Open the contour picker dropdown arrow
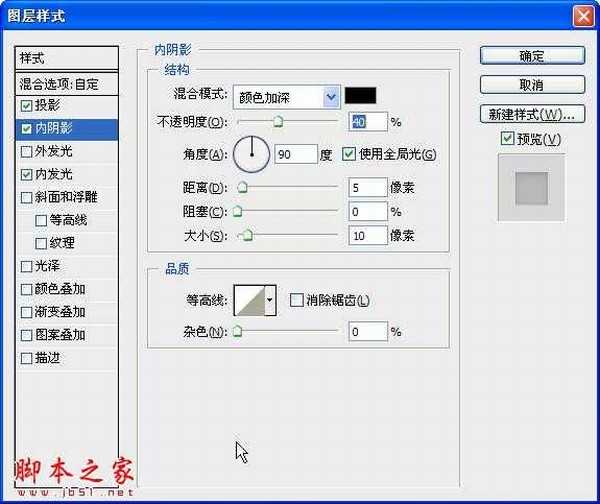The width and height of the screenshot is (600, 504). point(270,300)
